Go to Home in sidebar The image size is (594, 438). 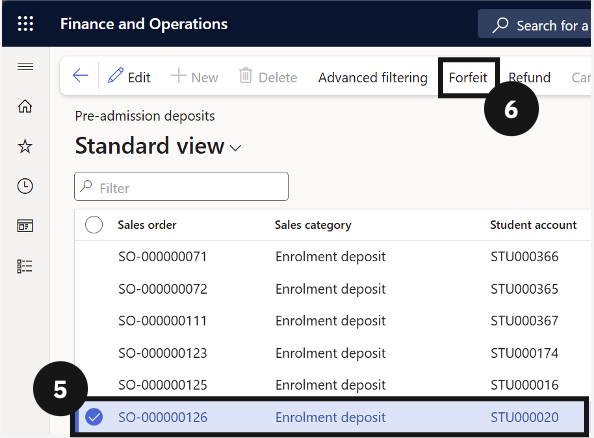25,106
